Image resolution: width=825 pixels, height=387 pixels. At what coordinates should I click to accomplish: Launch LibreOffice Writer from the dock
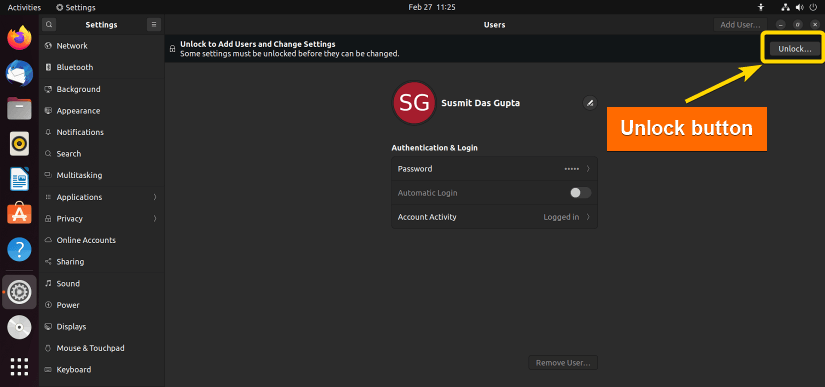point(19,179)
